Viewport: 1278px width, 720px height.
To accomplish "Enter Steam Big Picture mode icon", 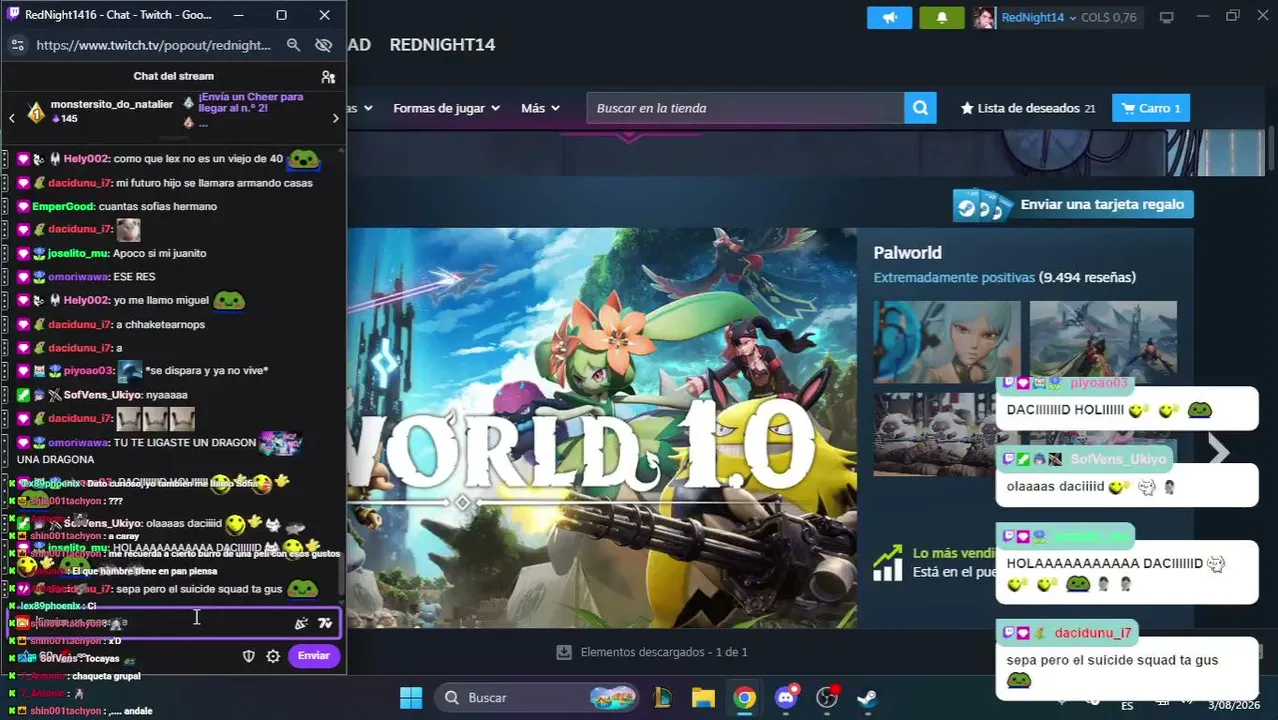I will tap(1166, 18).
